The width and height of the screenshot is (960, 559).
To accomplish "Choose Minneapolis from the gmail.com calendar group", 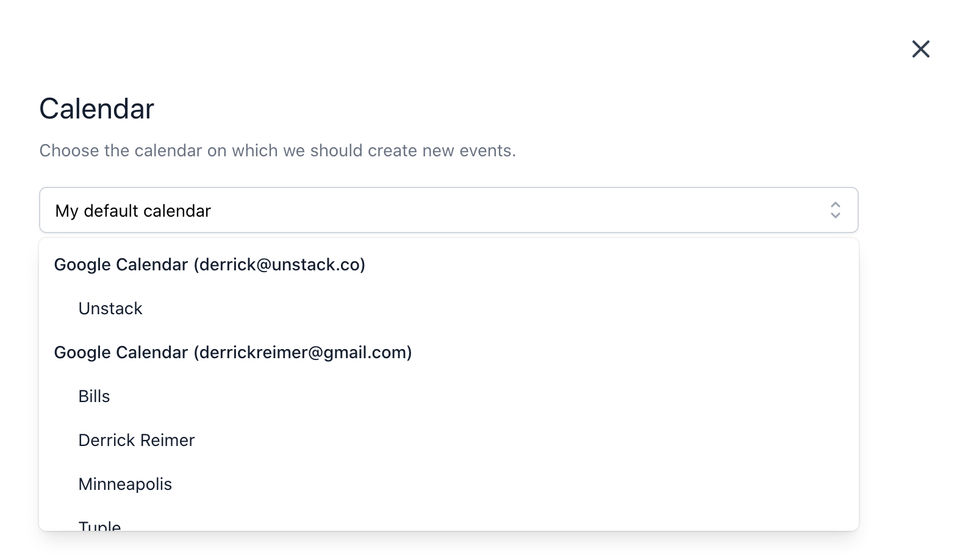I will point(125,484).
